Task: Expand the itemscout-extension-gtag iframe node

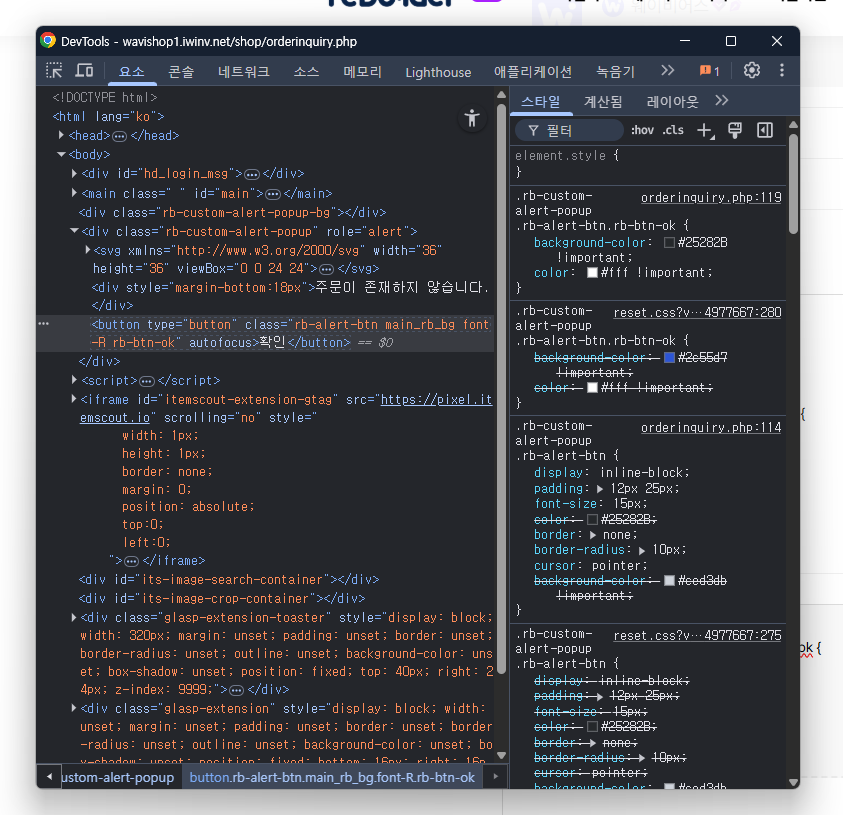Action: tap(74, 398)
